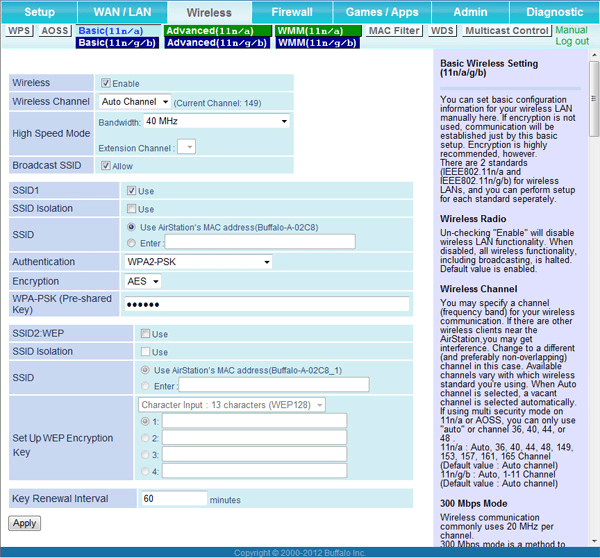Enable SSID Isolation for SSID1
Image resolution: width=600 pixels, height=558 pixels.
click(132, 209)
